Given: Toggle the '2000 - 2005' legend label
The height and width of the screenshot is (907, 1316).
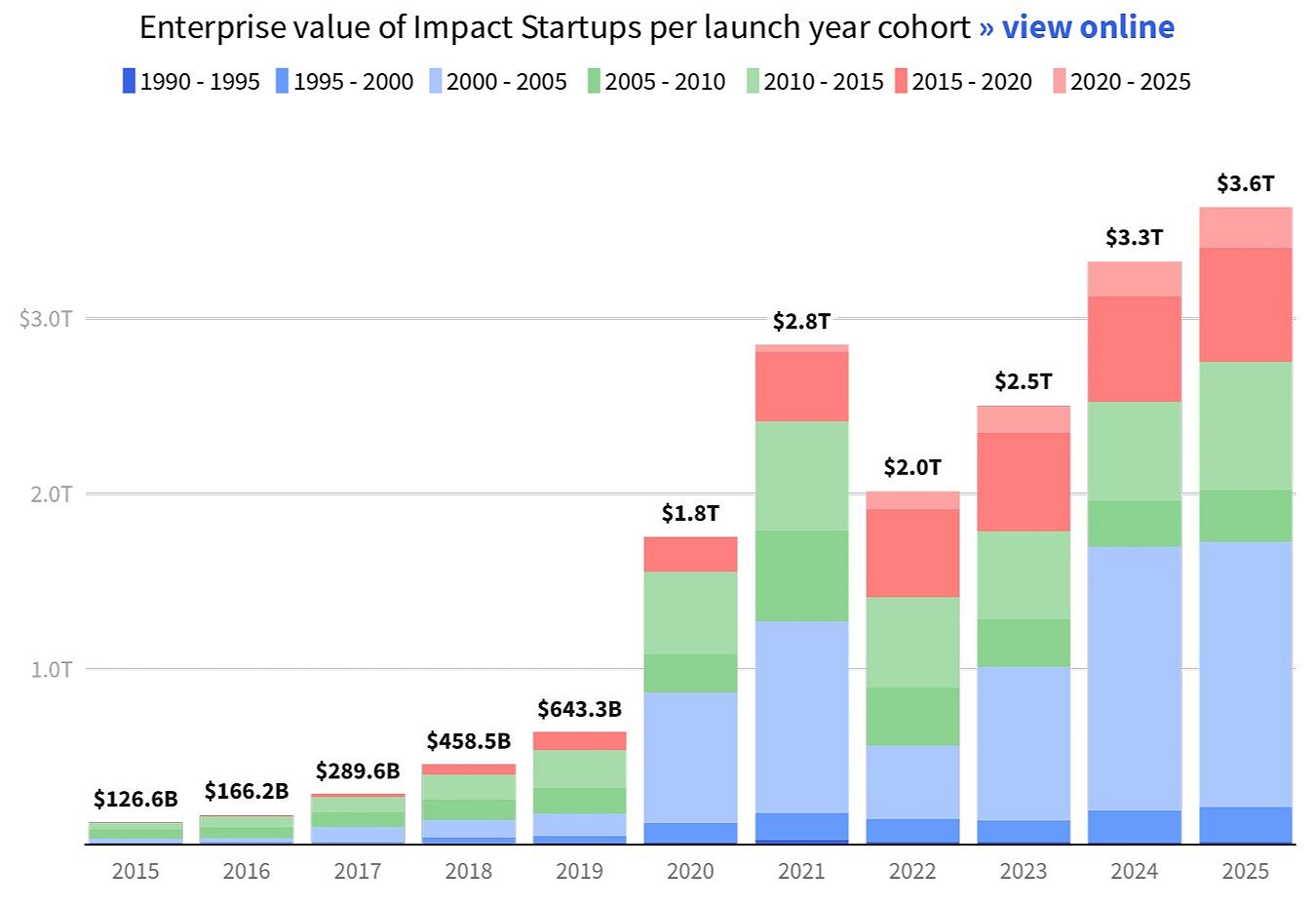Looking at the screenshot, I should coord(507,82).
